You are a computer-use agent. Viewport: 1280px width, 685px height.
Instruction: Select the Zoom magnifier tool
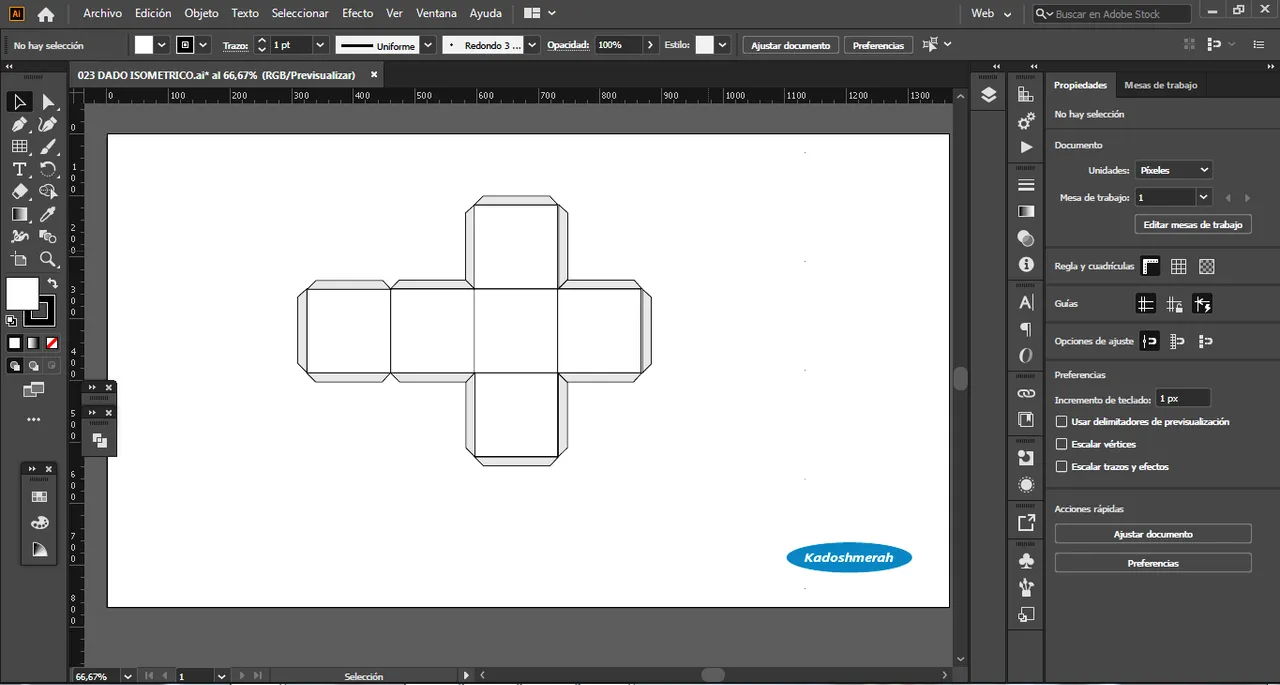[x=48, y=259]
